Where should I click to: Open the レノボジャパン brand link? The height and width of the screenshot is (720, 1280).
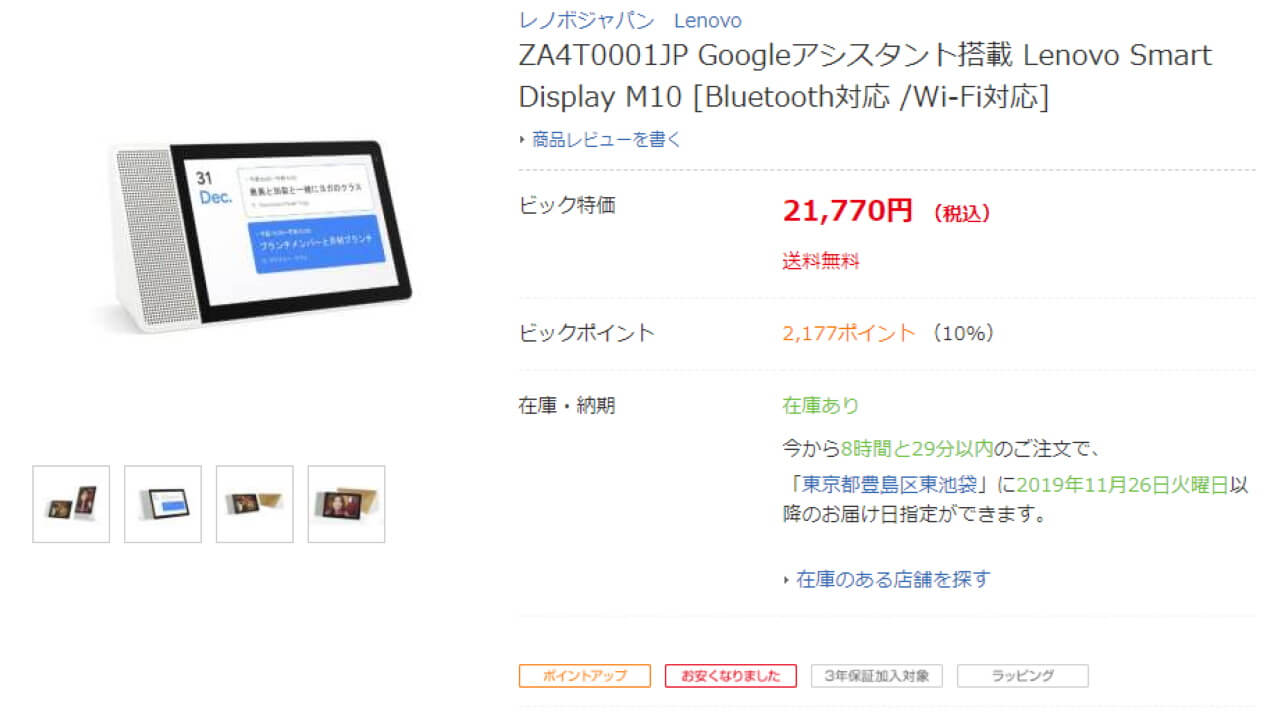tap(586, 20)
